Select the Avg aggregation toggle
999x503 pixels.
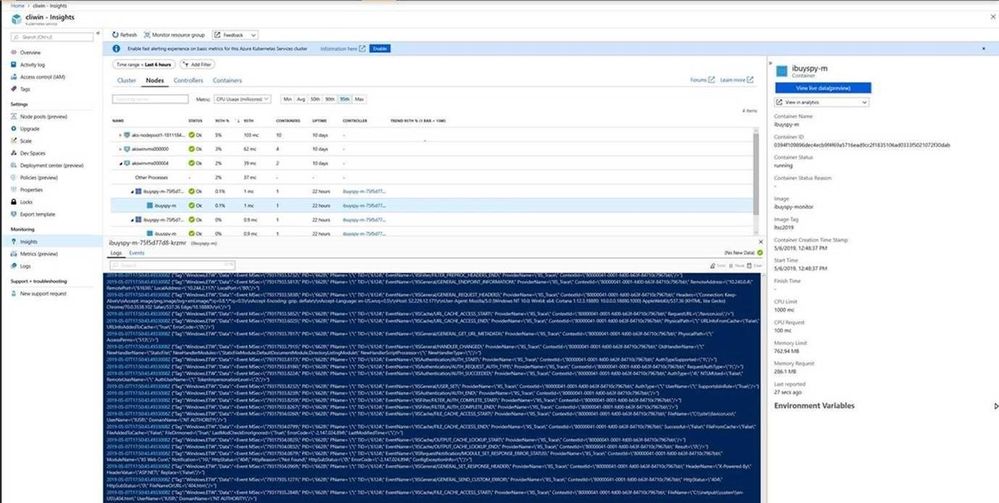(301, 99)
